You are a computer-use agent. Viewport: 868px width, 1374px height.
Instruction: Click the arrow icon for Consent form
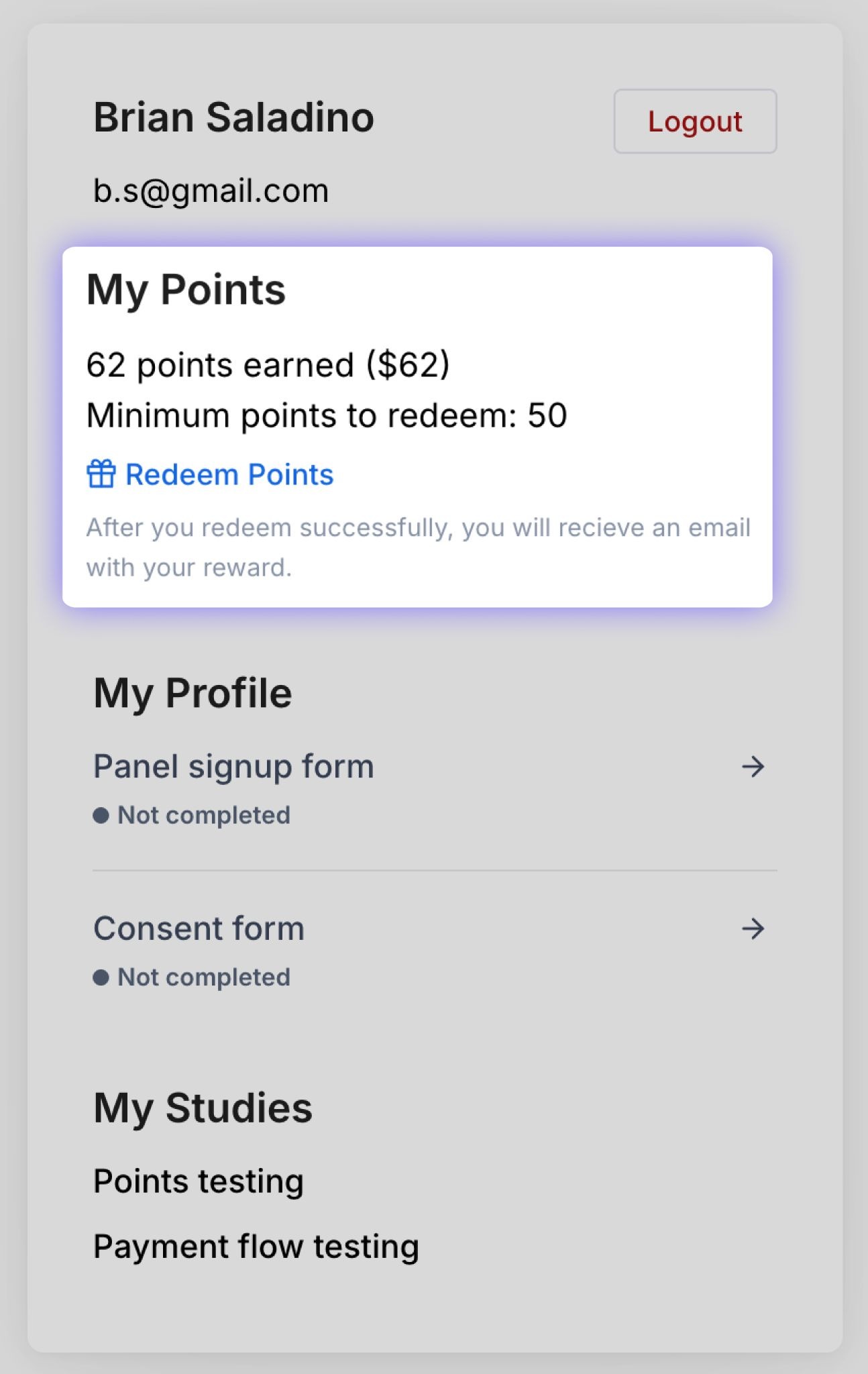753,929
